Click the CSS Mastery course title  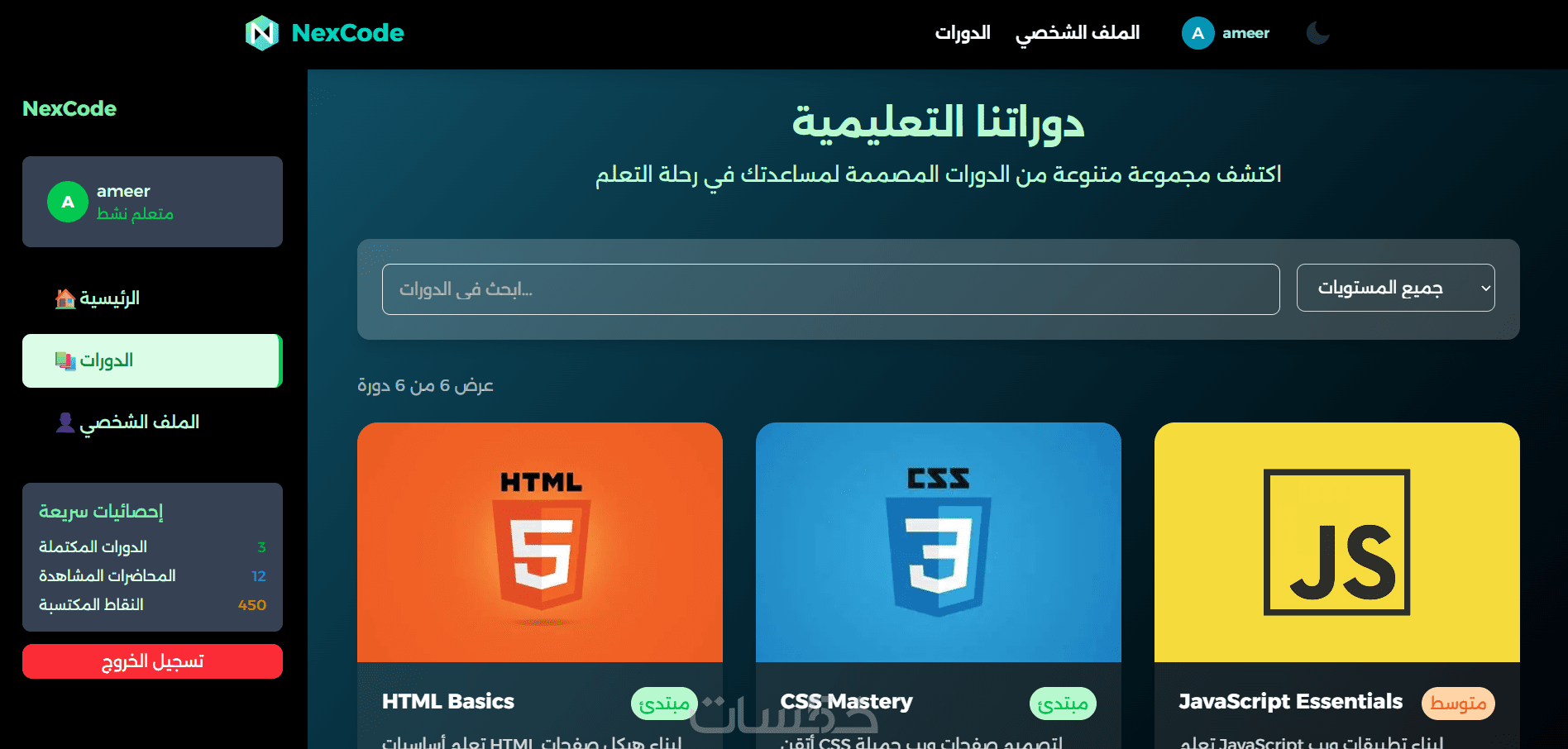(x=847, y=702)
